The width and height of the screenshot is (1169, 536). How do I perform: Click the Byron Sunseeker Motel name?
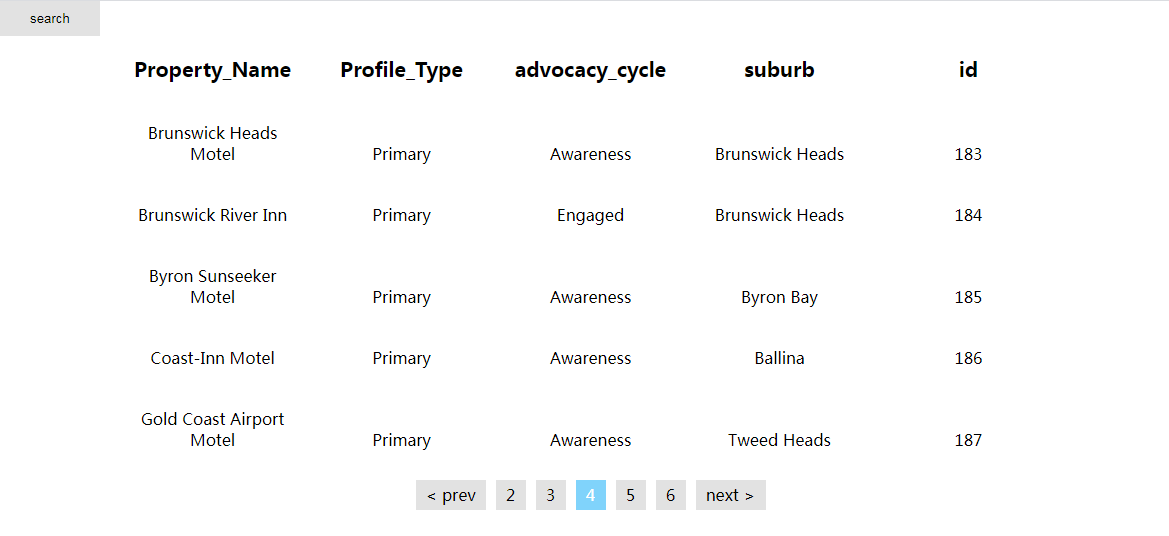pyautogui.click(x=213, y=287)
